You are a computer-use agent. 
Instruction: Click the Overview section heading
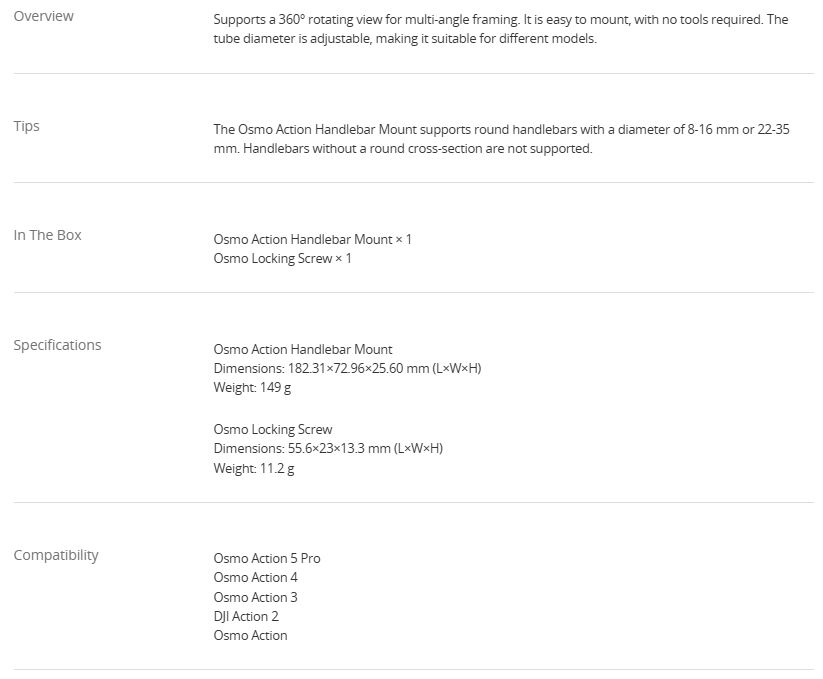(43, 16)
